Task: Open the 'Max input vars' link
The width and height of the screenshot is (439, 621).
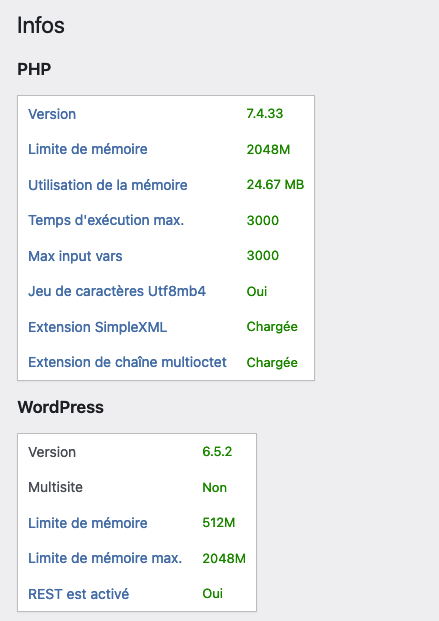Action: tap(75, 256)
